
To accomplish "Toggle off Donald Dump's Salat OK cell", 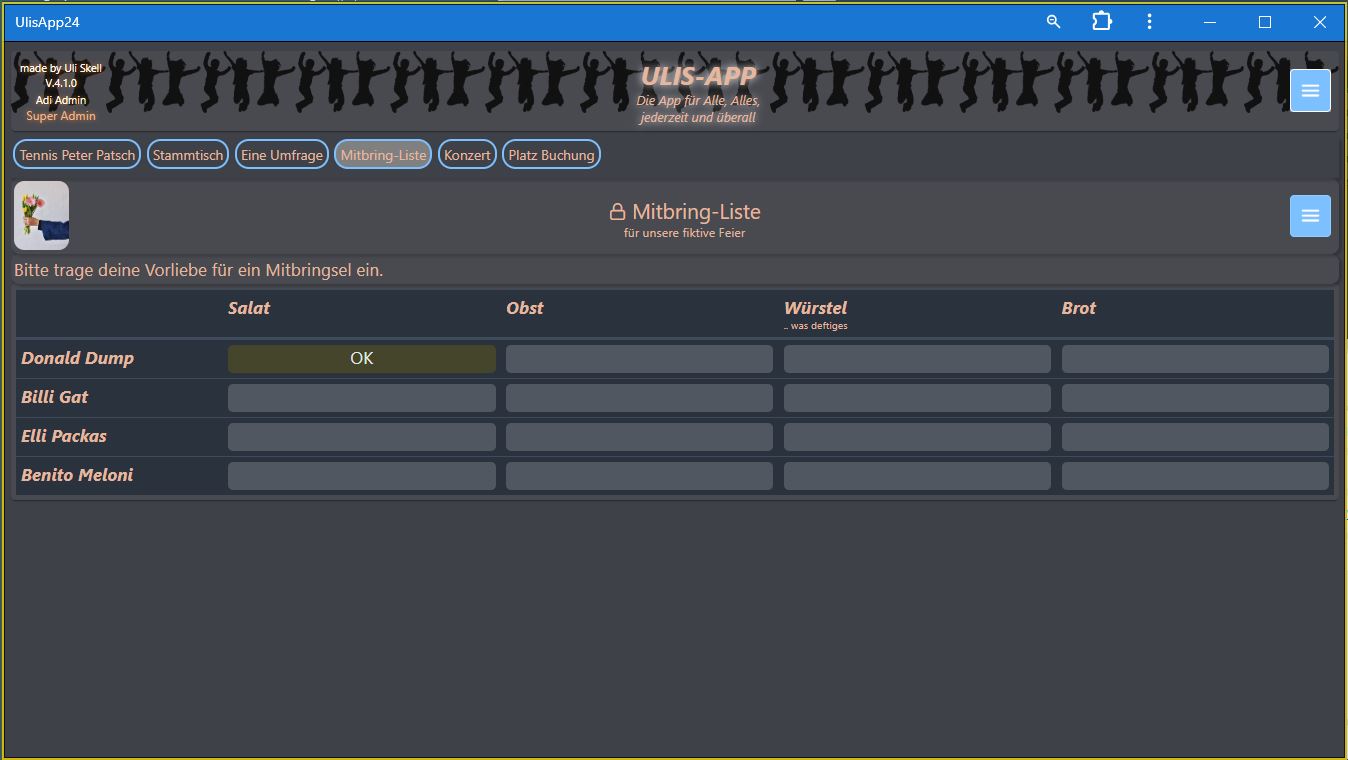I will click(x=361, y=359).
